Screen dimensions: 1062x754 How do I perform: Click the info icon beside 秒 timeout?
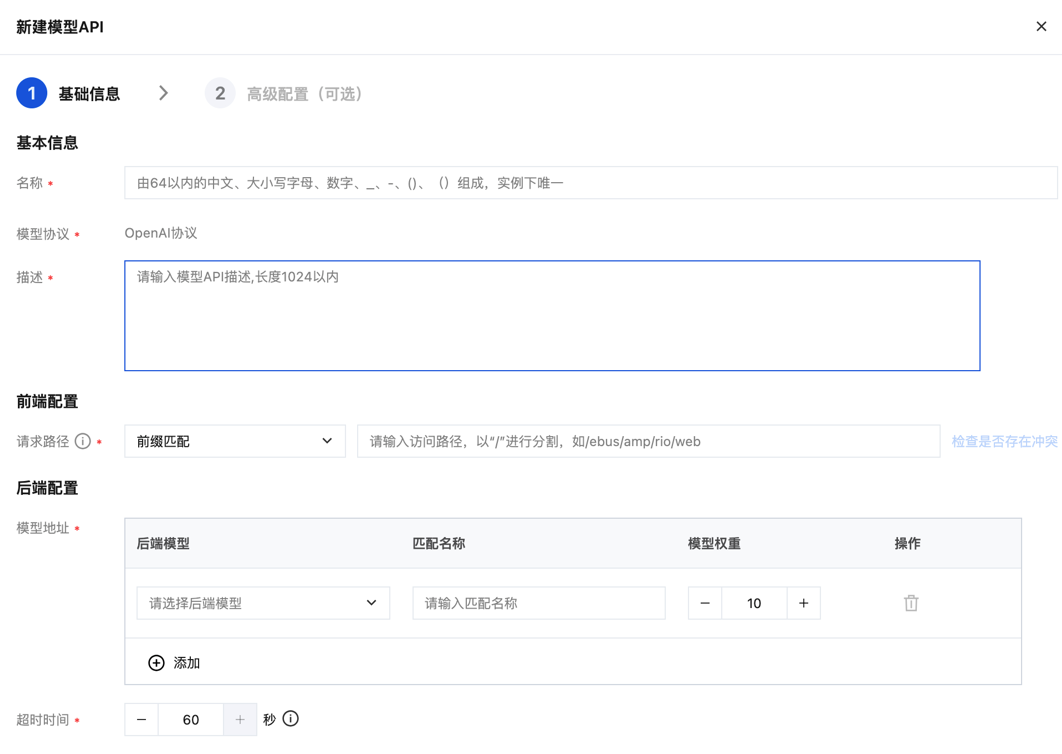pyautogui.click(x=291, y=719)
